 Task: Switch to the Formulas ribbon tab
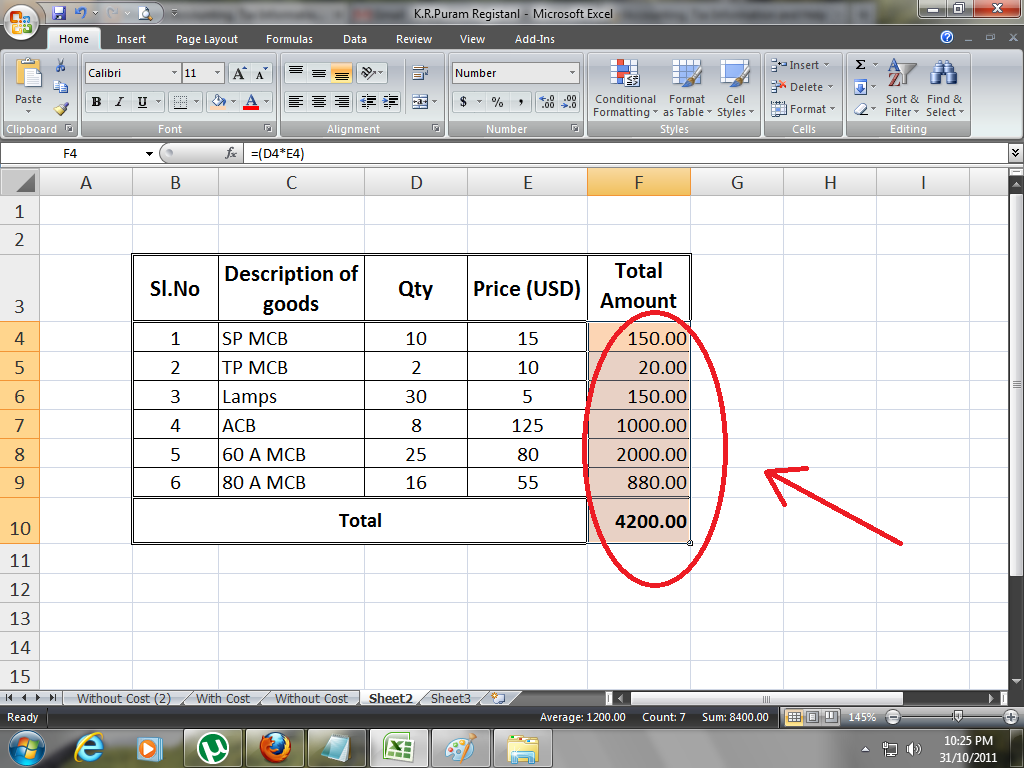pos(289,39)
